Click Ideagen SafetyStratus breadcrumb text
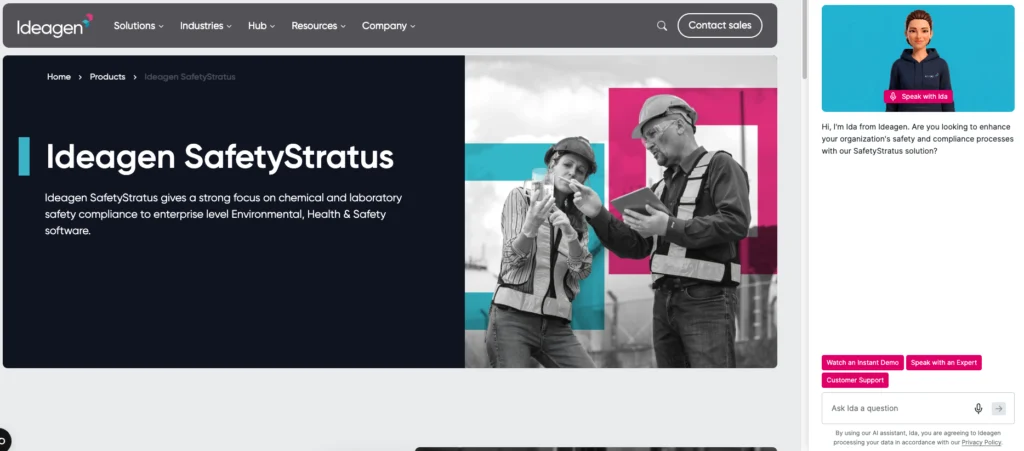Viewport: 1024px width, 451px height. (x=189, y=77)
